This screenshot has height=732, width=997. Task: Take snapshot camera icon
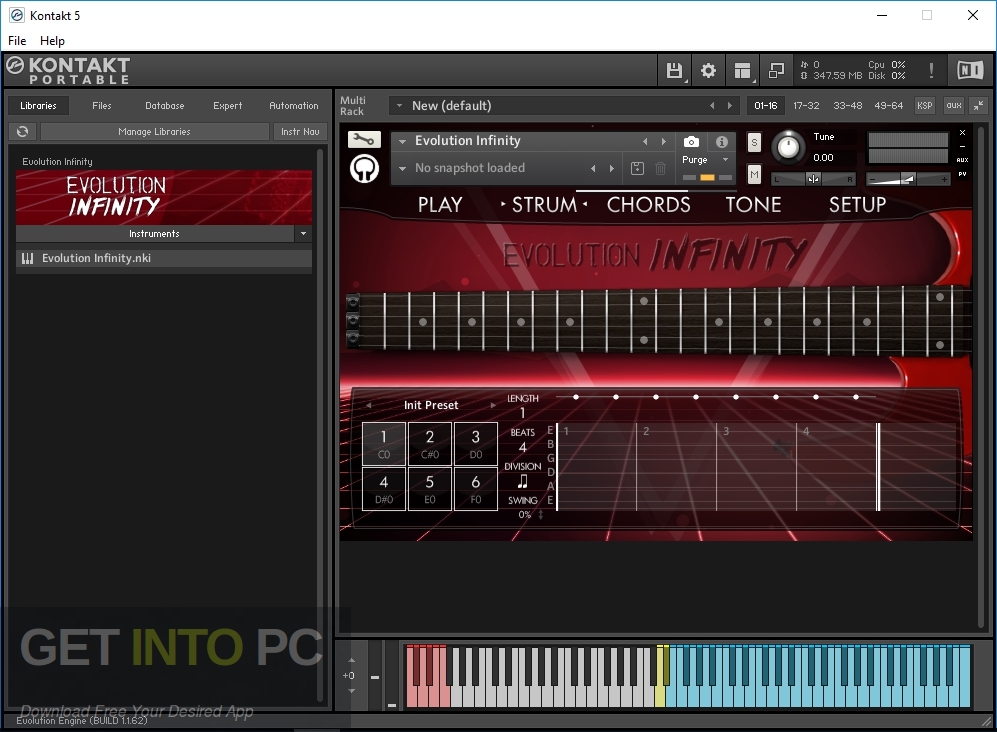pyautogui.click(x=691, y=142)
